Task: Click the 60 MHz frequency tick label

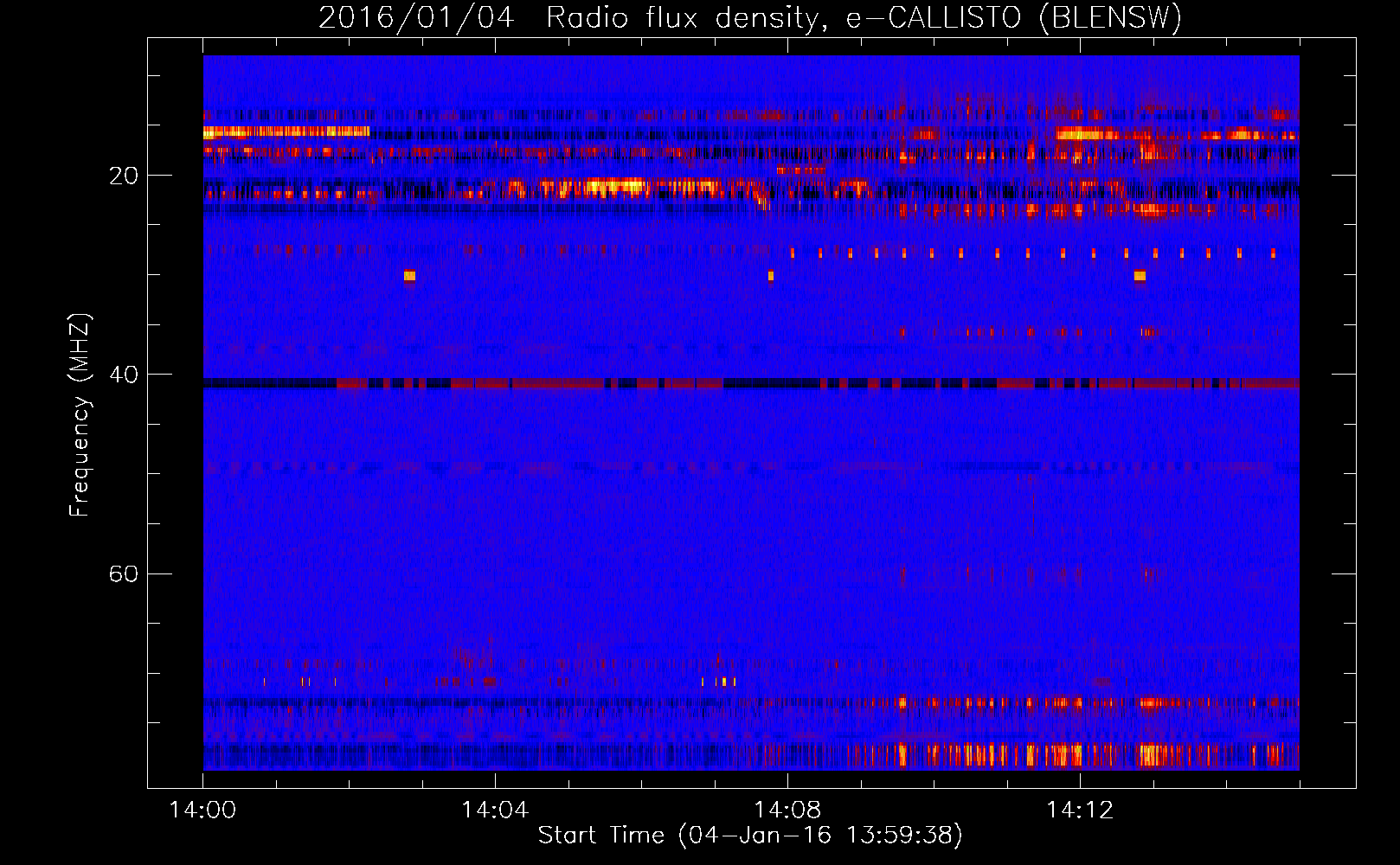Action: (x=124, y=573)
